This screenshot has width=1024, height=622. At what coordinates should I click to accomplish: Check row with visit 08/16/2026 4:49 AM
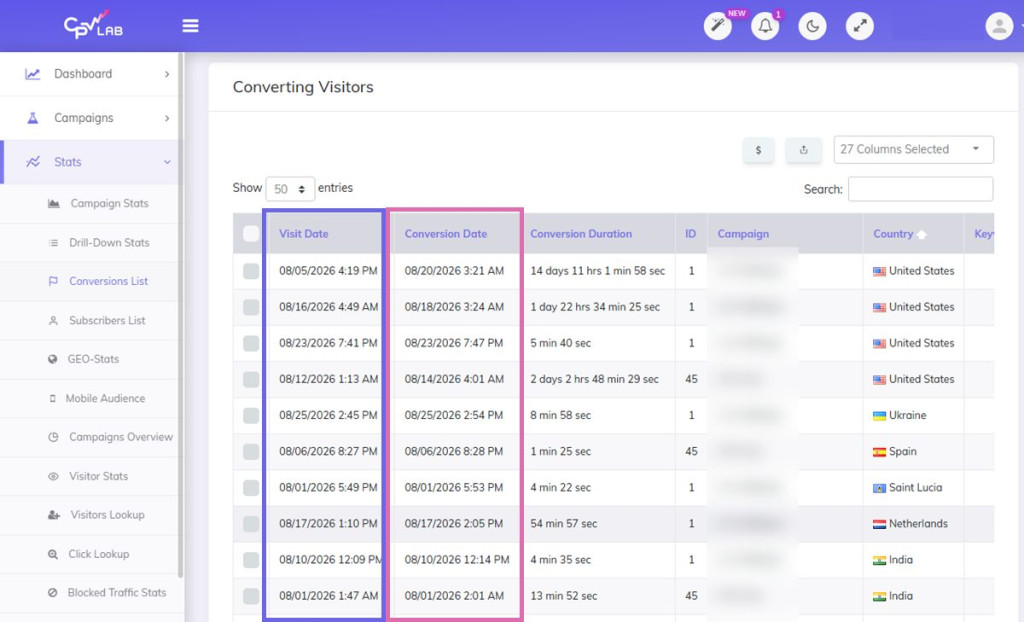click(251, 306)
